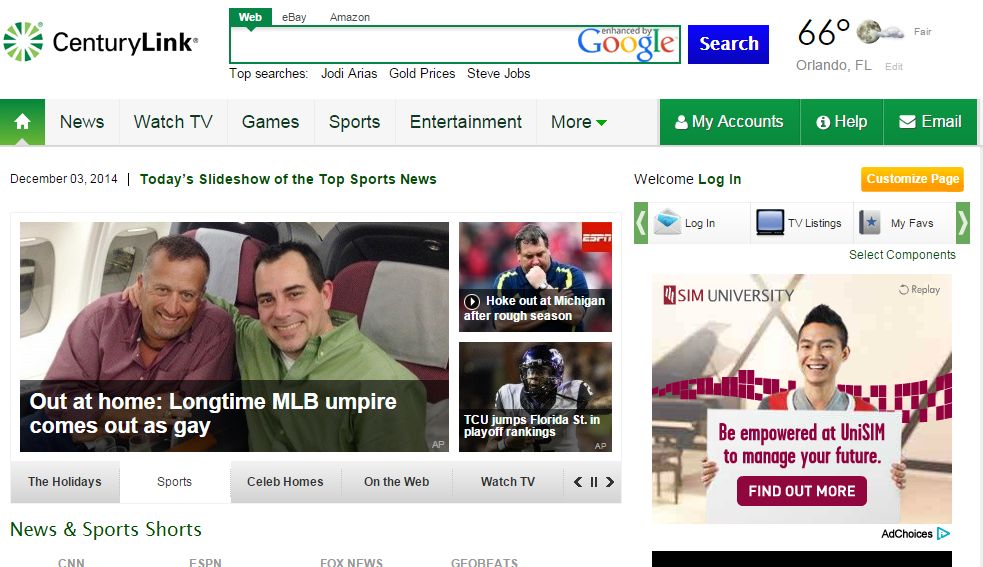Pause the slideshow
This screenshot has width=983, height=567.
point(594,482)
